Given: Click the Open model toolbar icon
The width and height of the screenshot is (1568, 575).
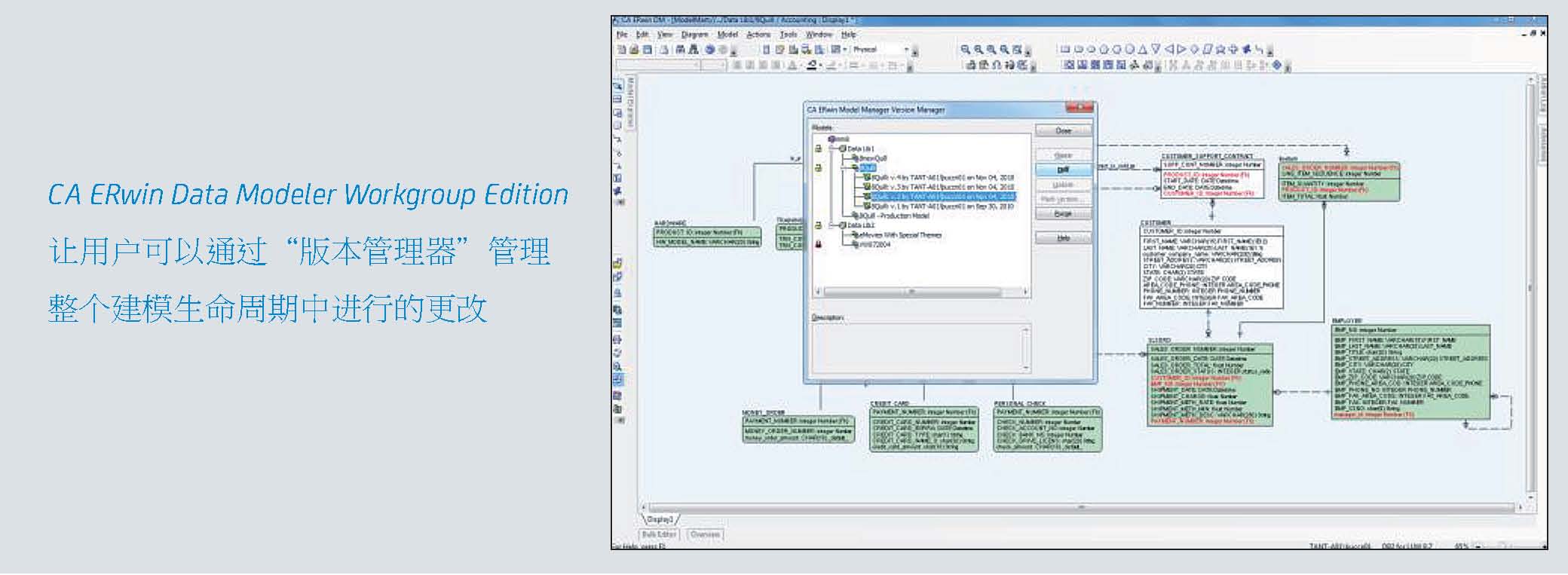Looking at the screenshot, I should pos(634,50).
